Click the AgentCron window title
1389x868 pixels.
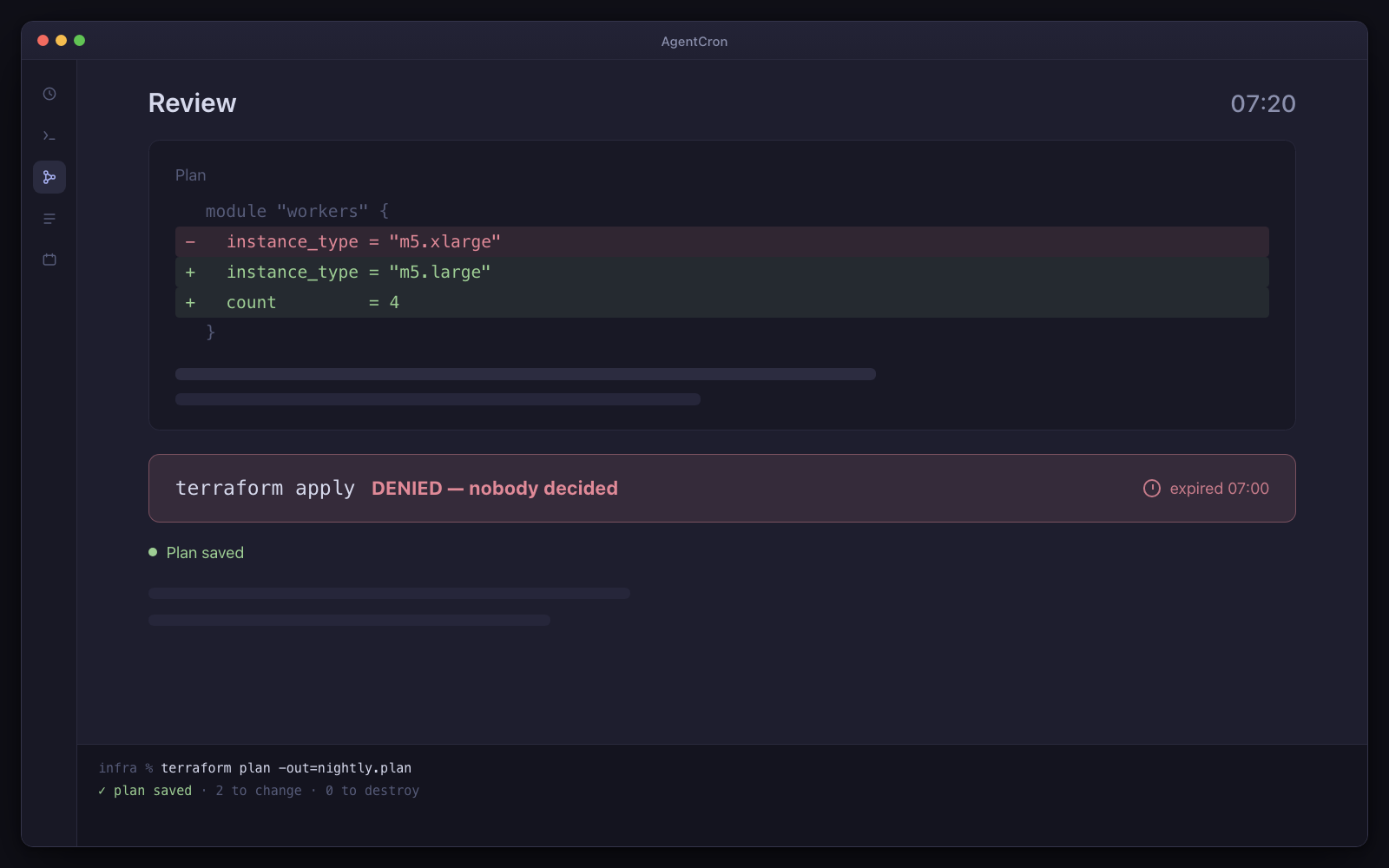coord(694,42)
